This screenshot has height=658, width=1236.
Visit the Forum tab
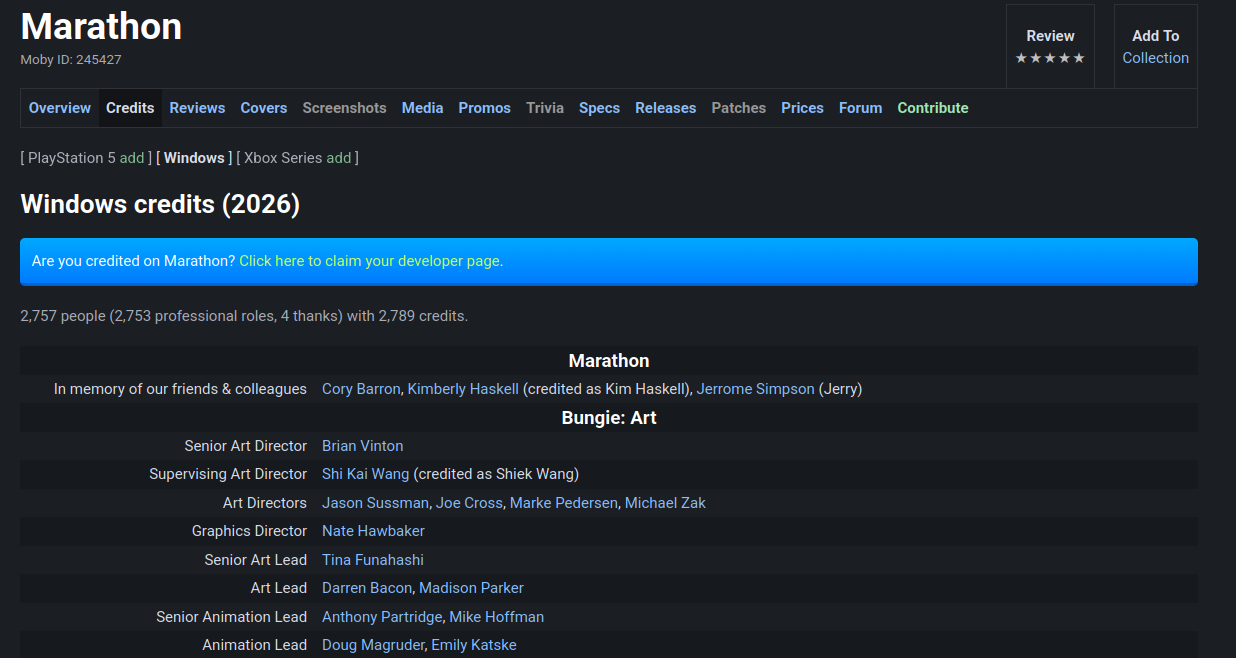[x=860, y=108]
